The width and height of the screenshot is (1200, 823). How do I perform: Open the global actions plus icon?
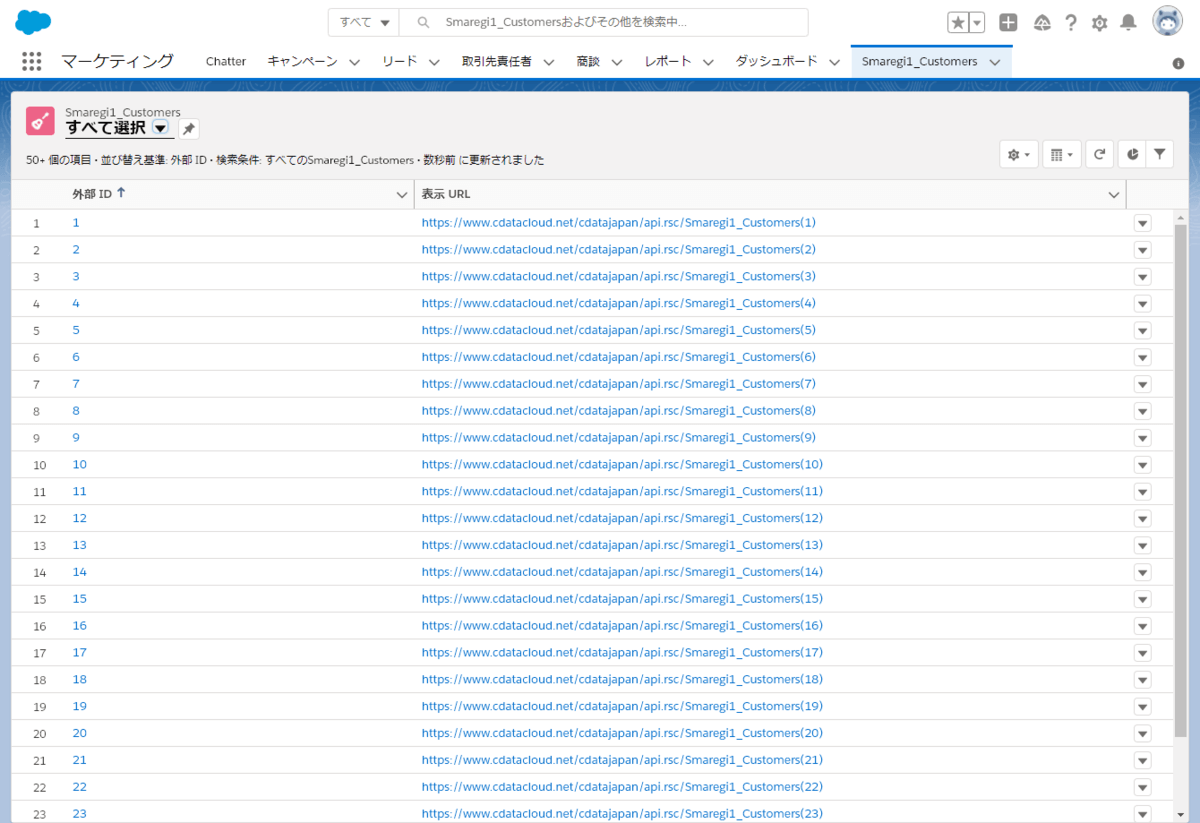[1008, 23]
